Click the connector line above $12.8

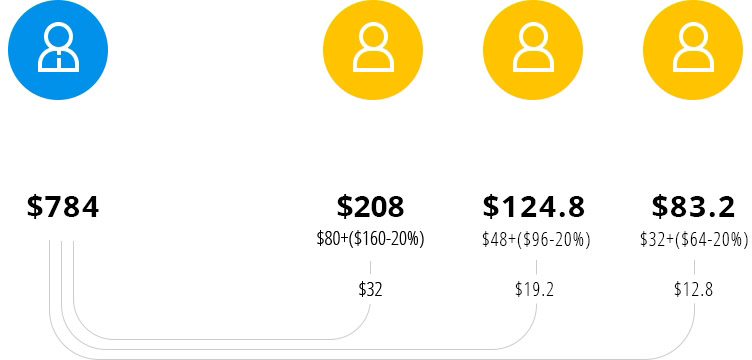pos(694,267)
